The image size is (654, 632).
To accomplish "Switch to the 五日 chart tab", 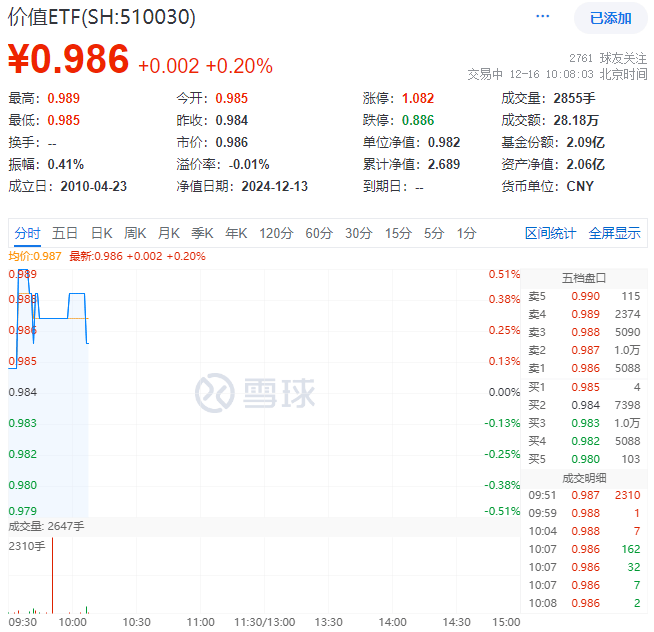I will click(x=65, y=233).
